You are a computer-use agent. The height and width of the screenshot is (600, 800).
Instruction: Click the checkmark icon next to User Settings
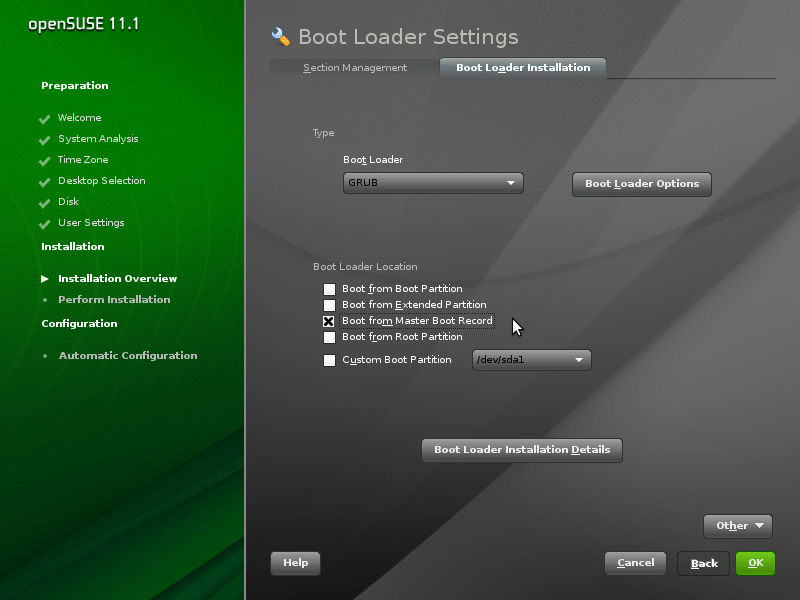[44, 223]
